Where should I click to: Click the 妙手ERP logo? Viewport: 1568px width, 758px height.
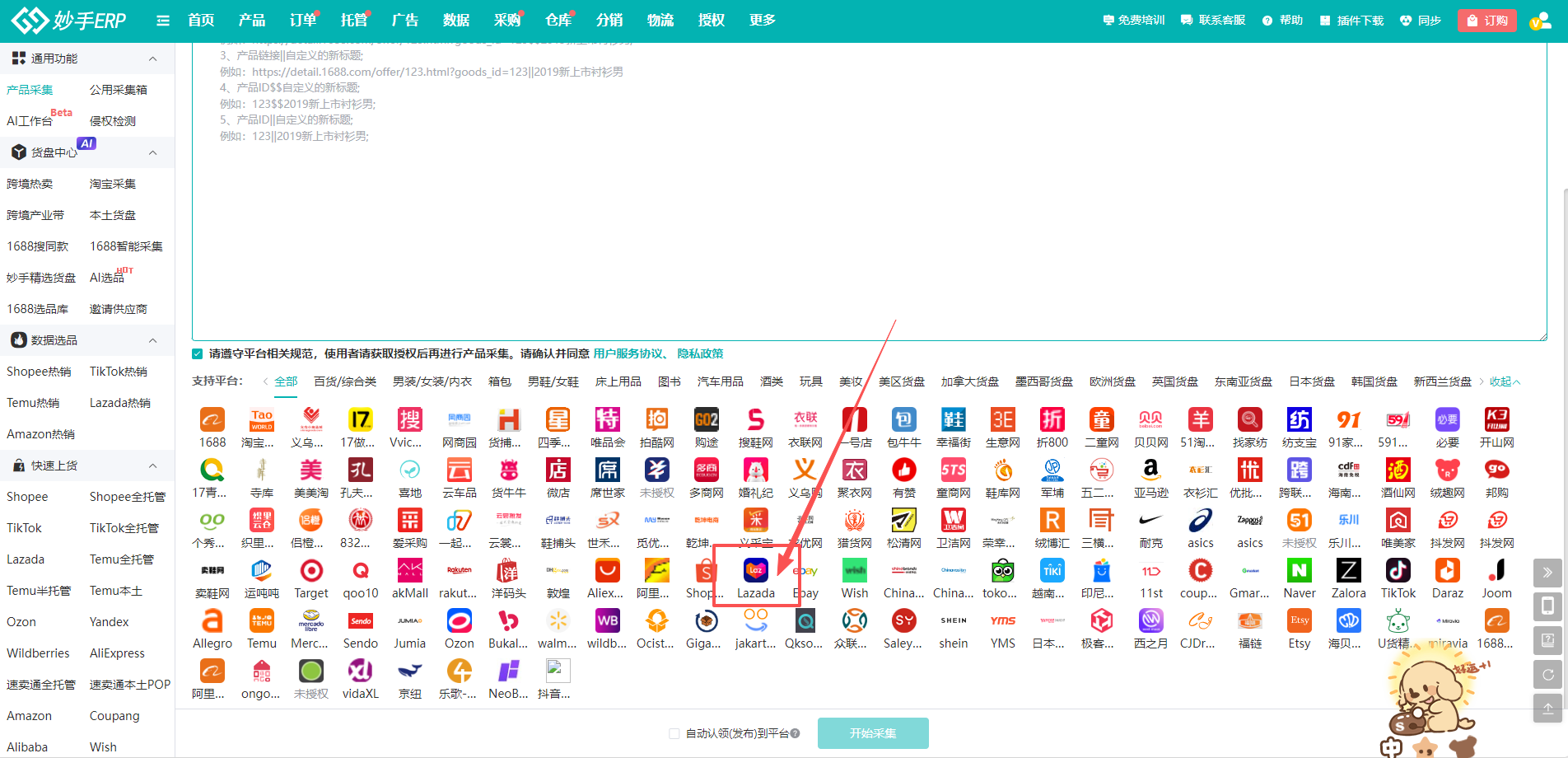click(69, 21)
